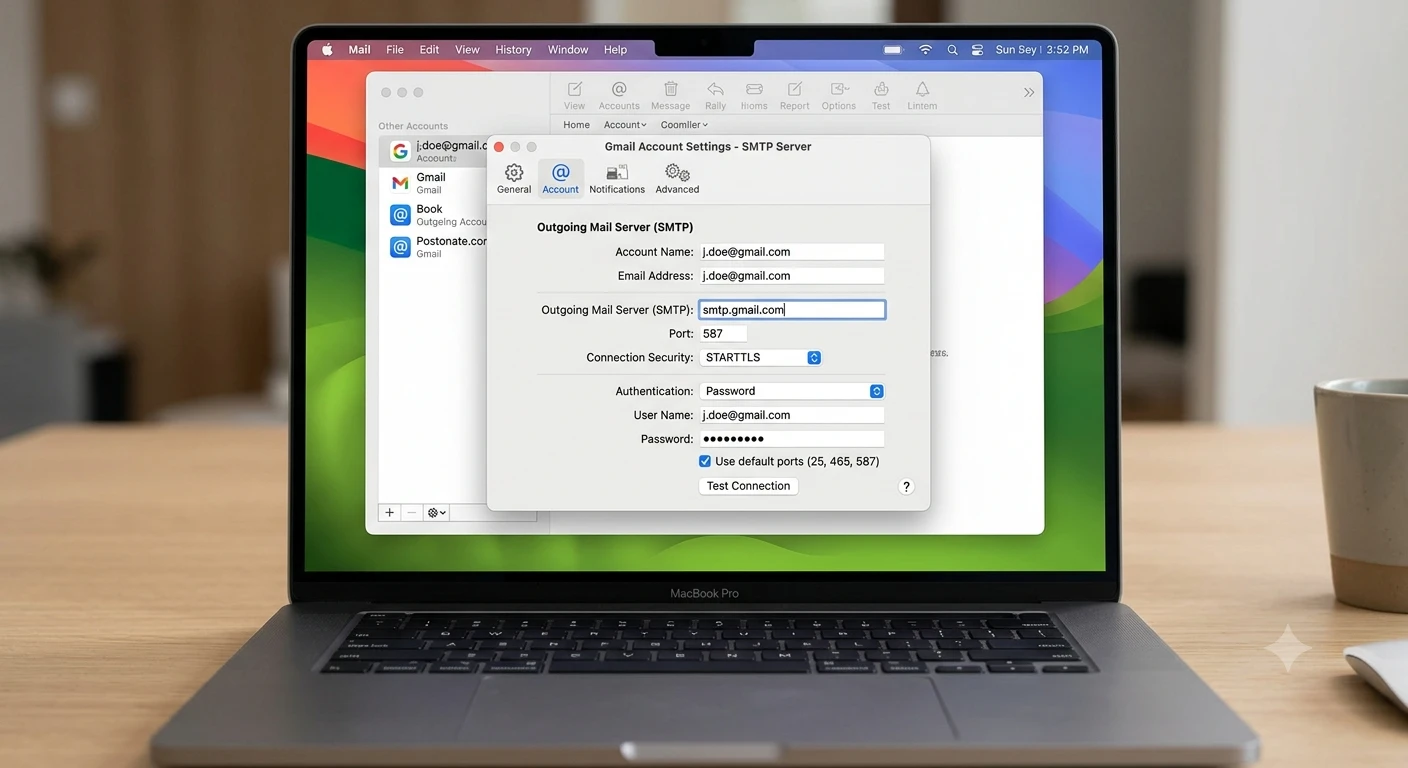Click the Port field showing 587
Screen dimensions: 1408x768
[723, 334]
